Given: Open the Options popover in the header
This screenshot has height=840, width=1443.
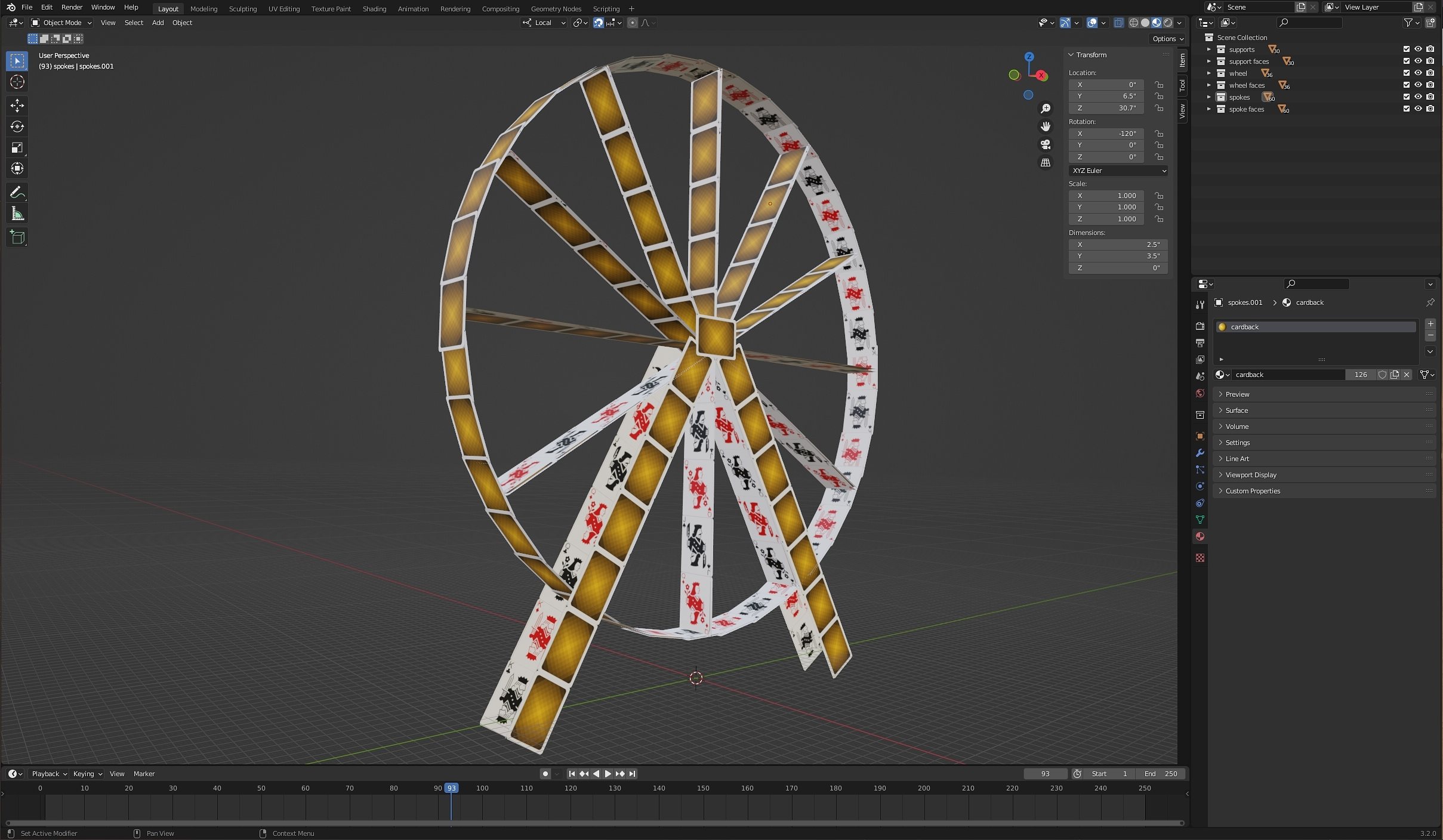Looking at the screenshot, I should pos(1167,38).
